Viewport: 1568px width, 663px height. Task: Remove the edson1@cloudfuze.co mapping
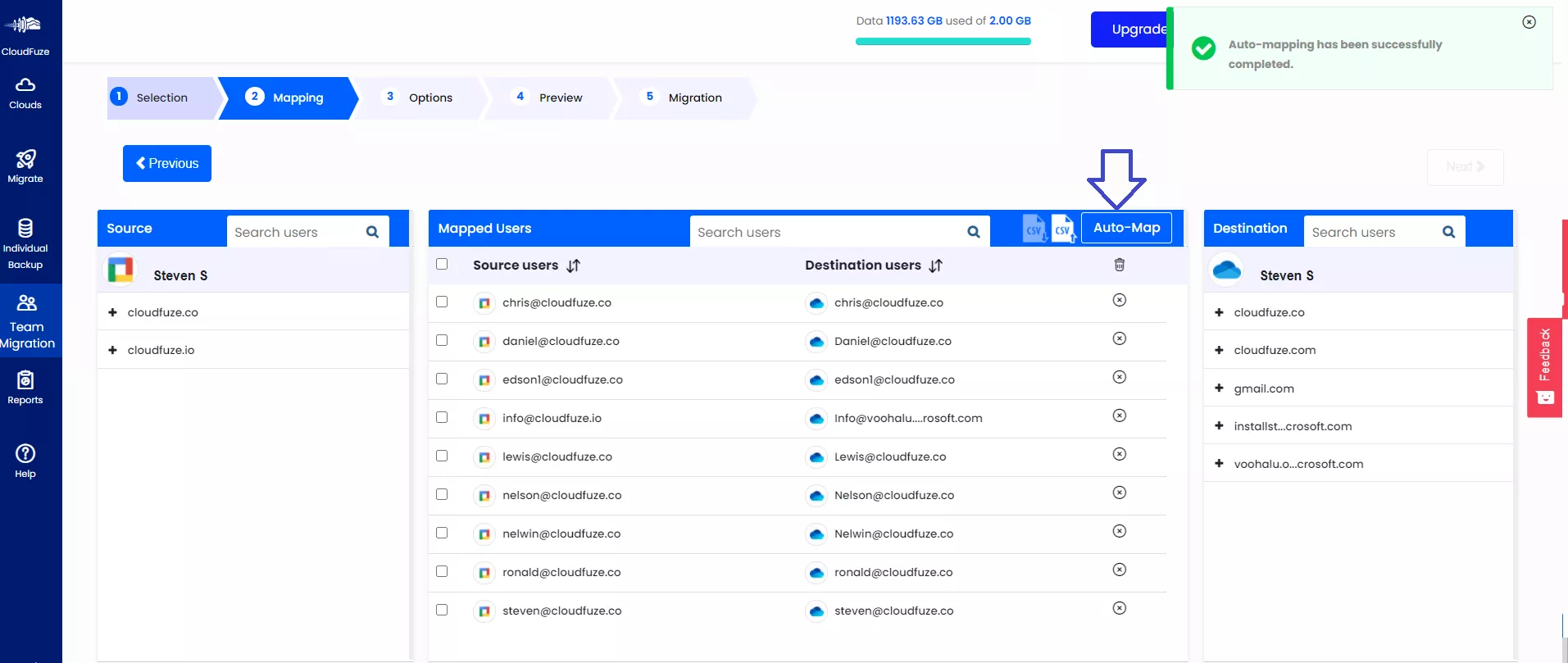coord(1120,377)
